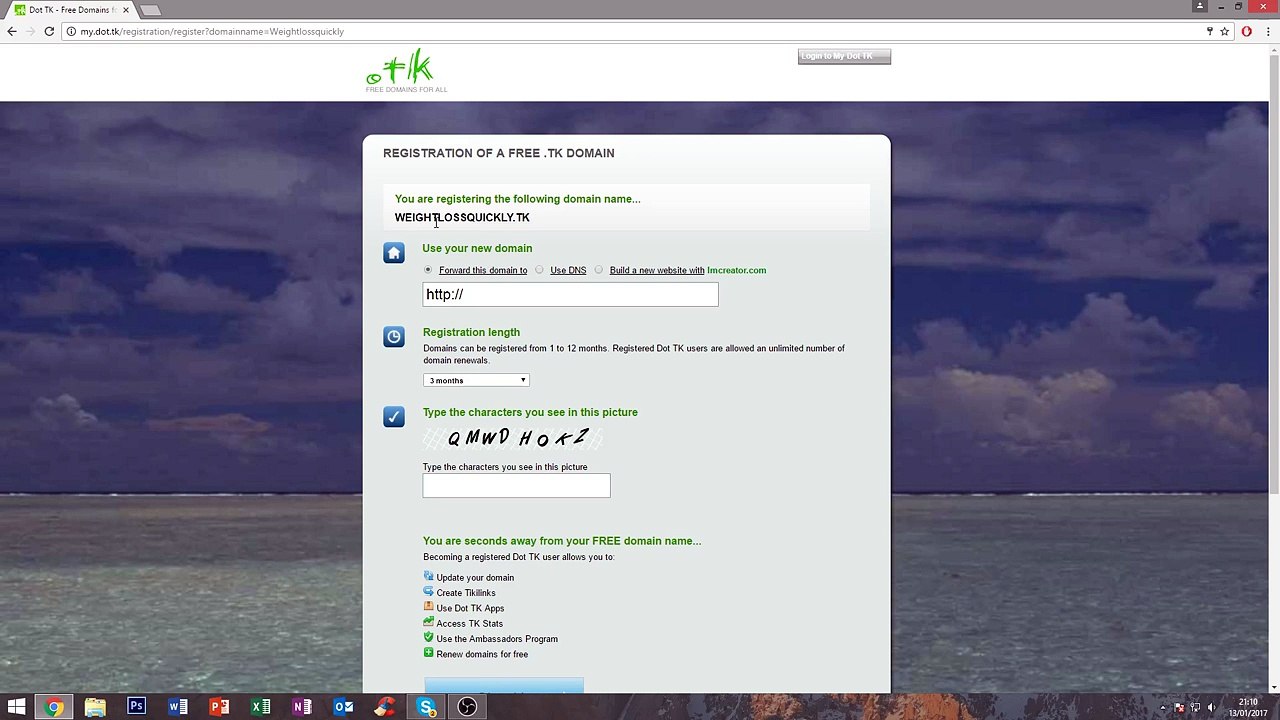Open a new browser tab
The width and height of the screenshot is (1280, 720).
coord(150,10)
